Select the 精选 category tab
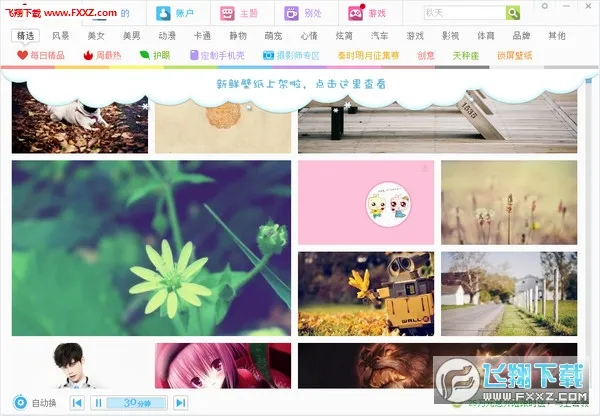Screen dimensions: 600x416 pyautogui.click(x=26, y=36)
